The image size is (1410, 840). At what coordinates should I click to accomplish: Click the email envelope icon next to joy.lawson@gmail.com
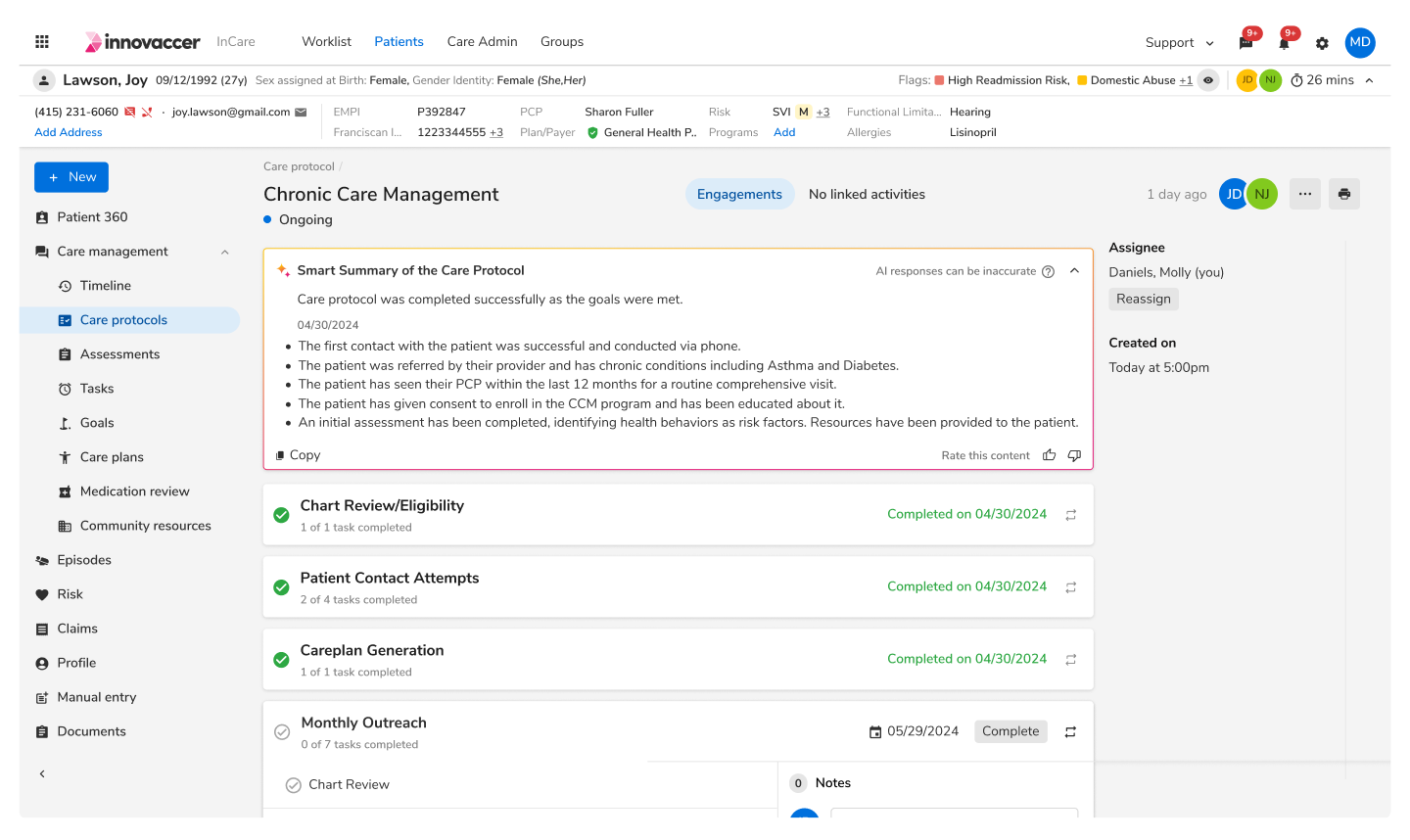coord(301,112)
